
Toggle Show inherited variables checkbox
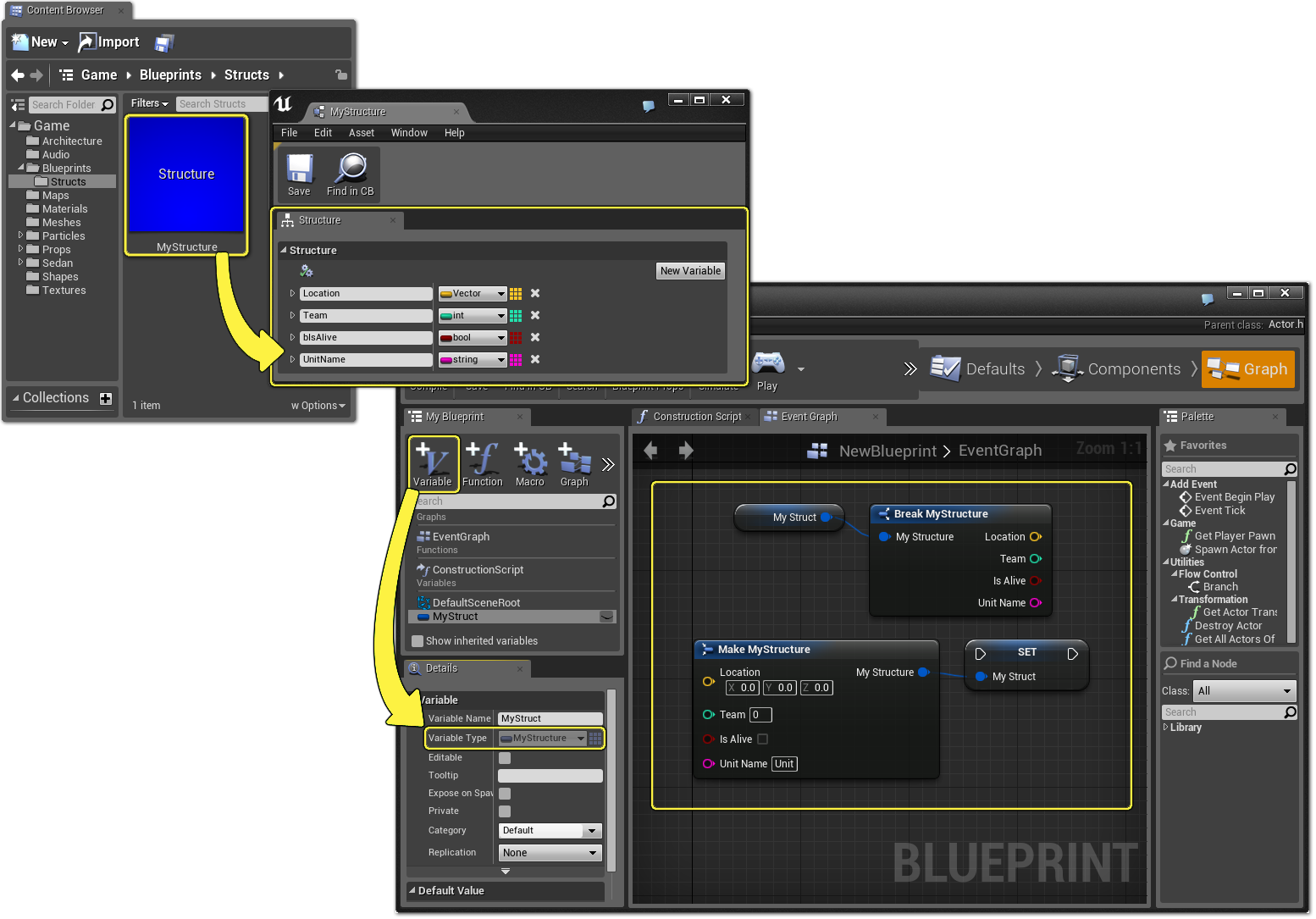417,641
